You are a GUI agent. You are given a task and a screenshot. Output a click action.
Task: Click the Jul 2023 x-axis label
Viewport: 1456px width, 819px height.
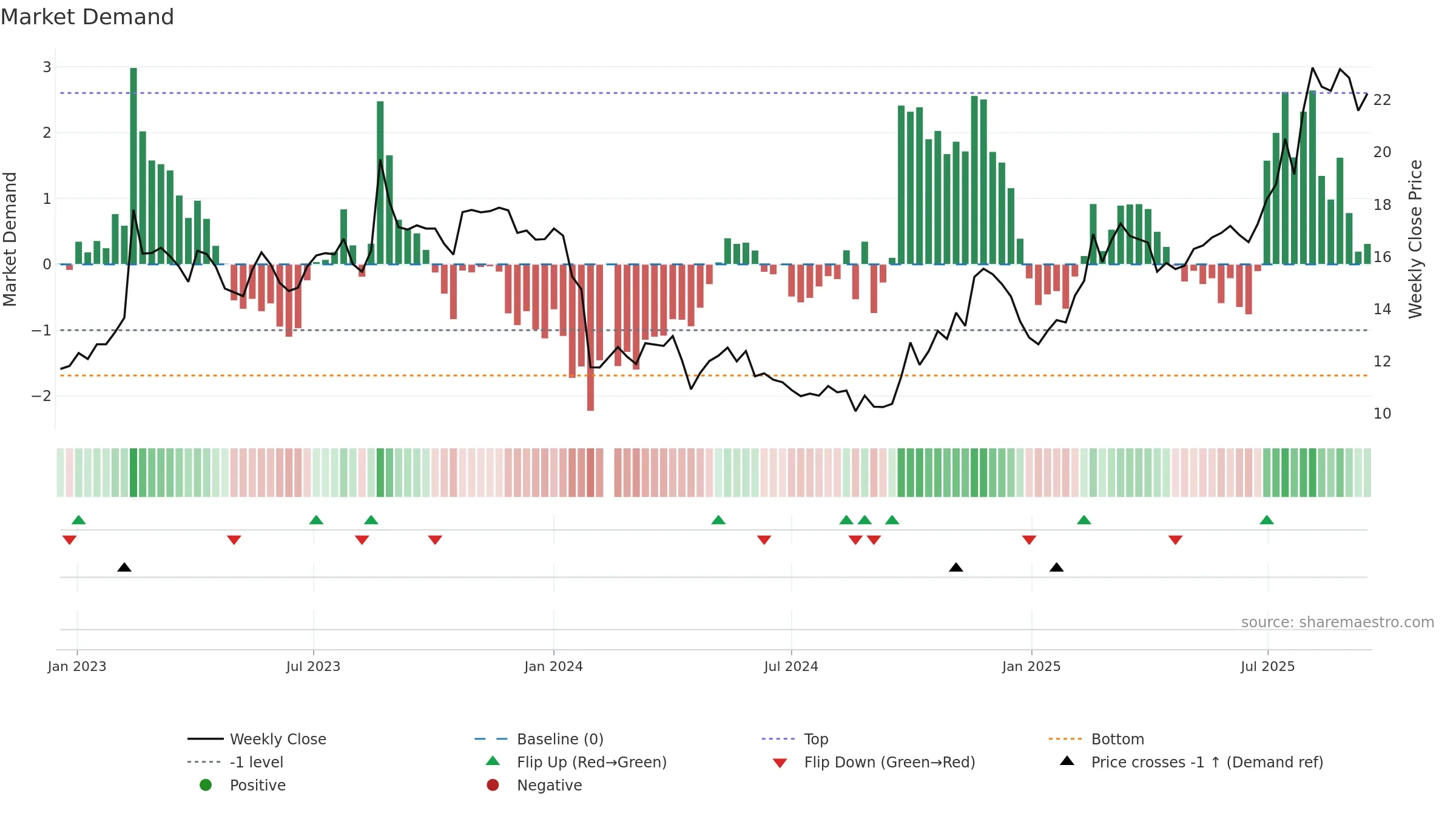(313, 667)
